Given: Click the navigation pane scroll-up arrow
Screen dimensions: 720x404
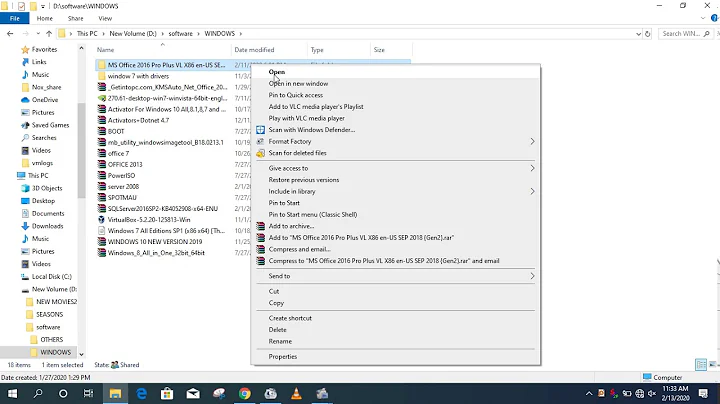Looking at the screenshot, I should pyautogui.click(x=81, y=48).
